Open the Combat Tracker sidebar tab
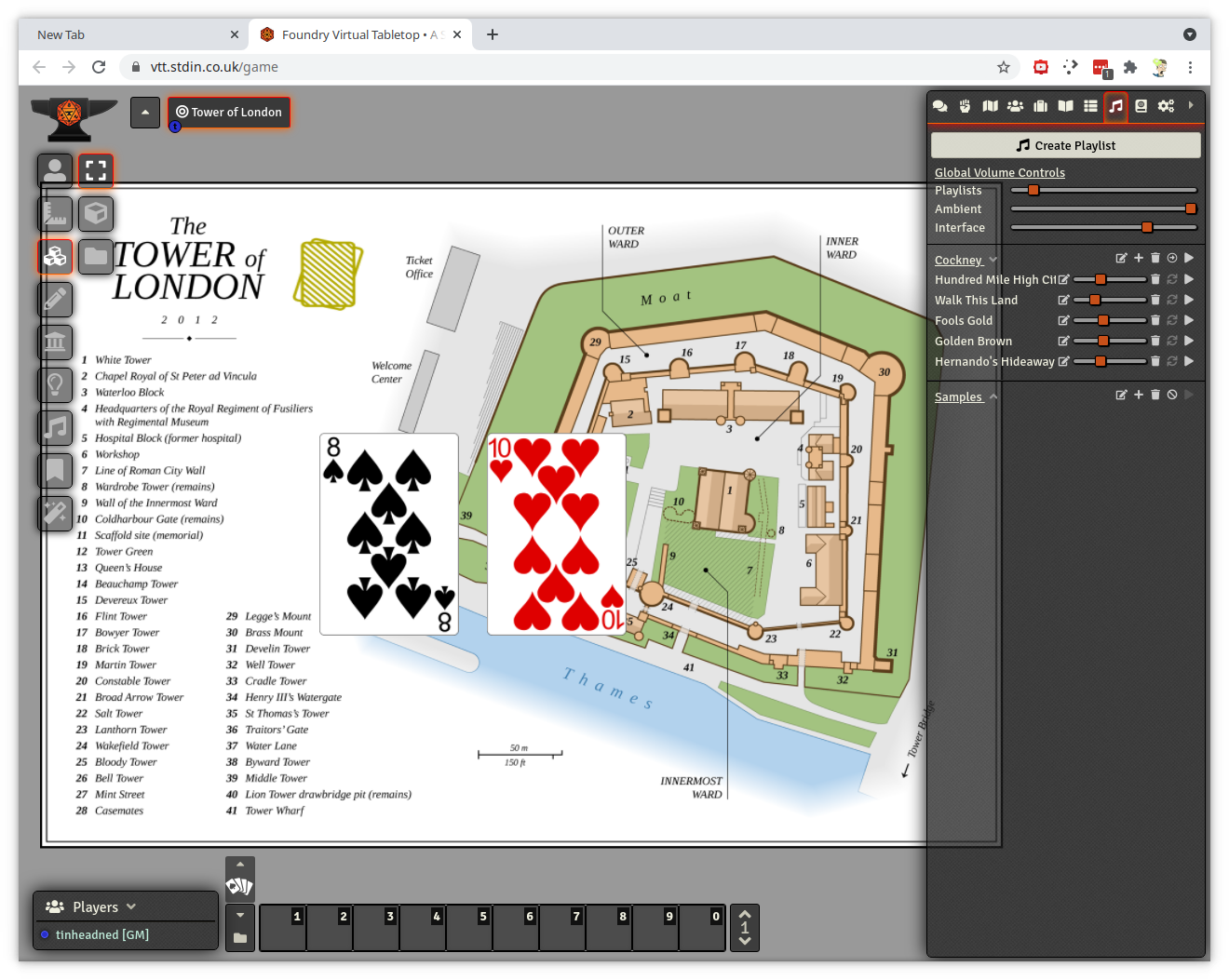The height and width of the screenshot is (980, 1229). (966, 106)
